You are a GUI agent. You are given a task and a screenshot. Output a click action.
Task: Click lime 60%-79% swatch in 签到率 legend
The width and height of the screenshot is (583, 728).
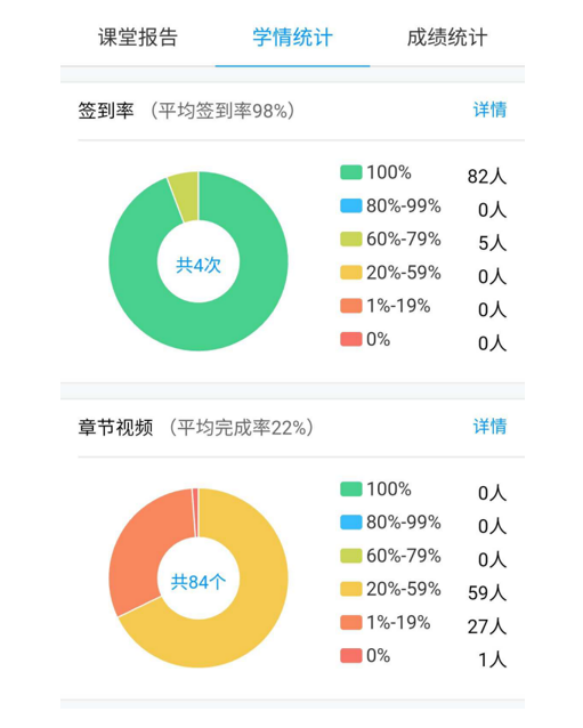point(351,239)
